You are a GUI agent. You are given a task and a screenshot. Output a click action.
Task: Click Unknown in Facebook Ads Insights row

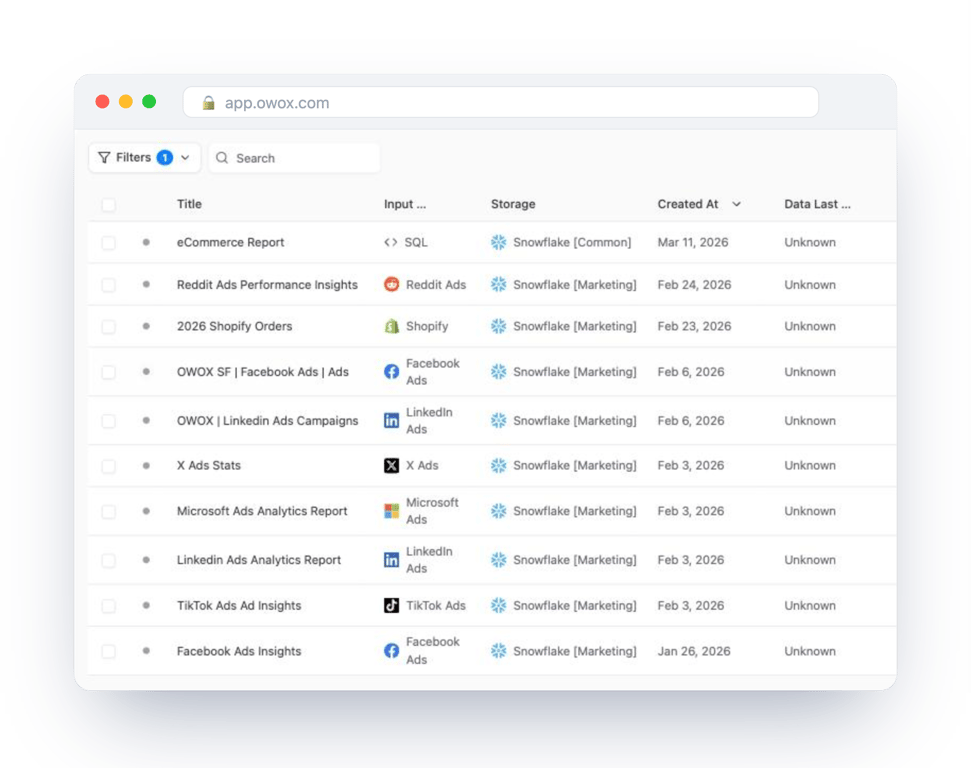[x=810, y=651]
